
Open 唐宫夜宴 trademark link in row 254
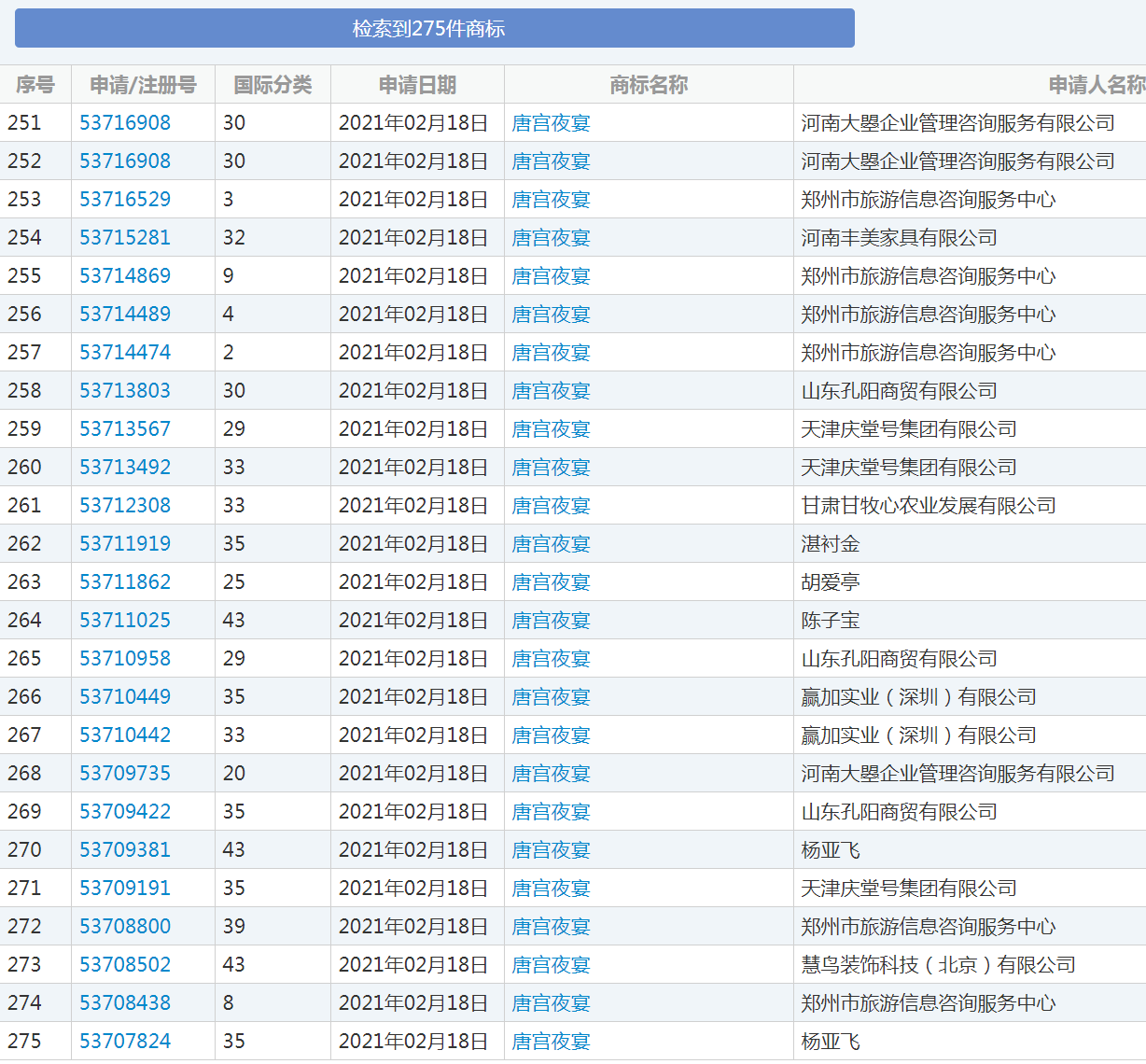tap(552, 237)
